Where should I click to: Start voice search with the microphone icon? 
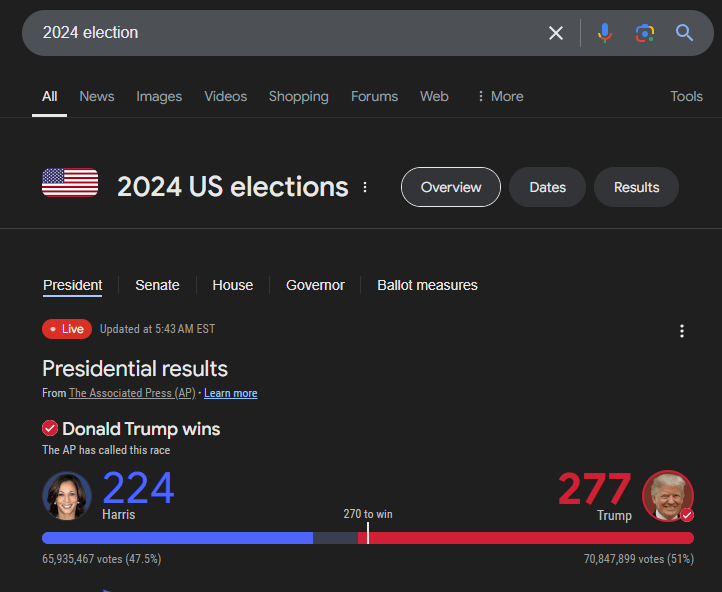coord(605,33)
